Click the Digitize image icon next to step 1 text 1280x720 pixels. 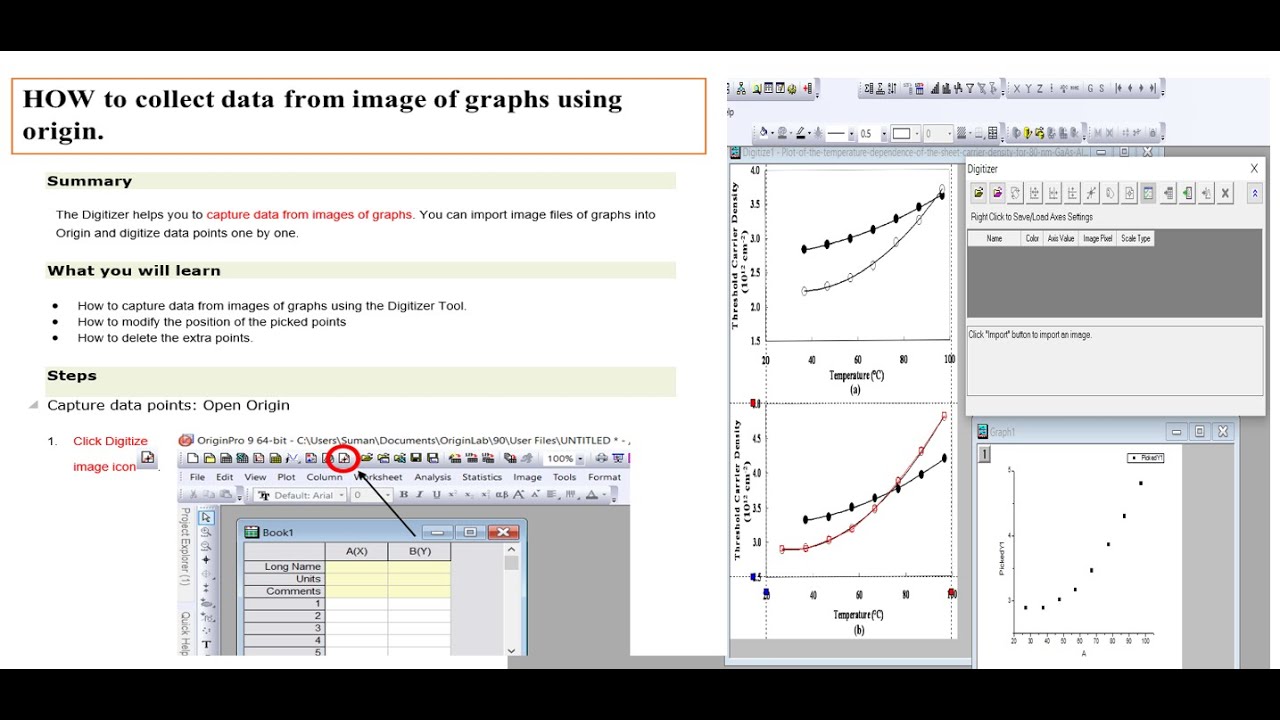(x=147, y=458)
